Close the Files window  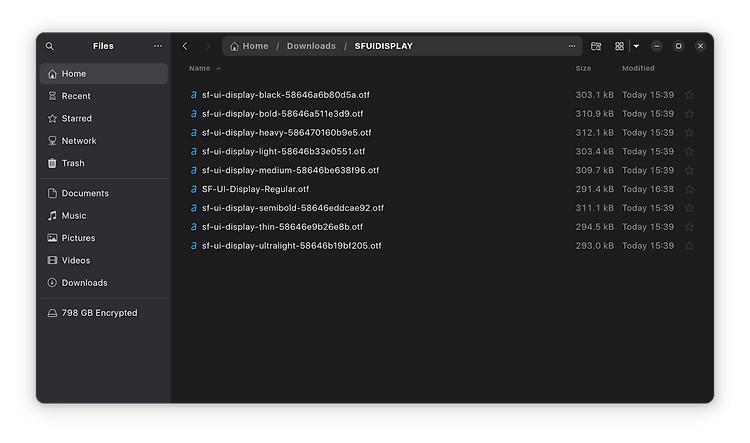700,46
